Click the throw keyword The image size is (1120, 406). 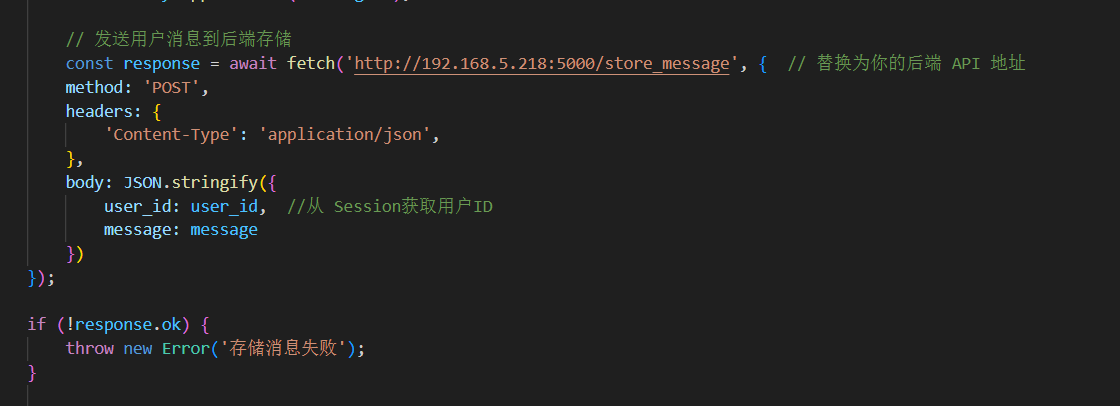tap(89, 349)
